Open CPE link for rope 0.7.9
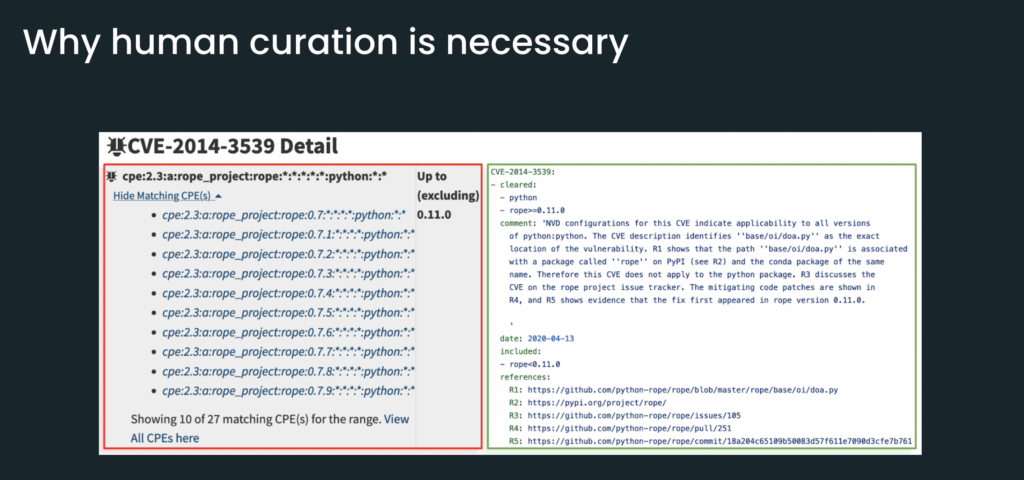Image resolution: width=1024 pixels, height=480 pixels. [289, 391]
